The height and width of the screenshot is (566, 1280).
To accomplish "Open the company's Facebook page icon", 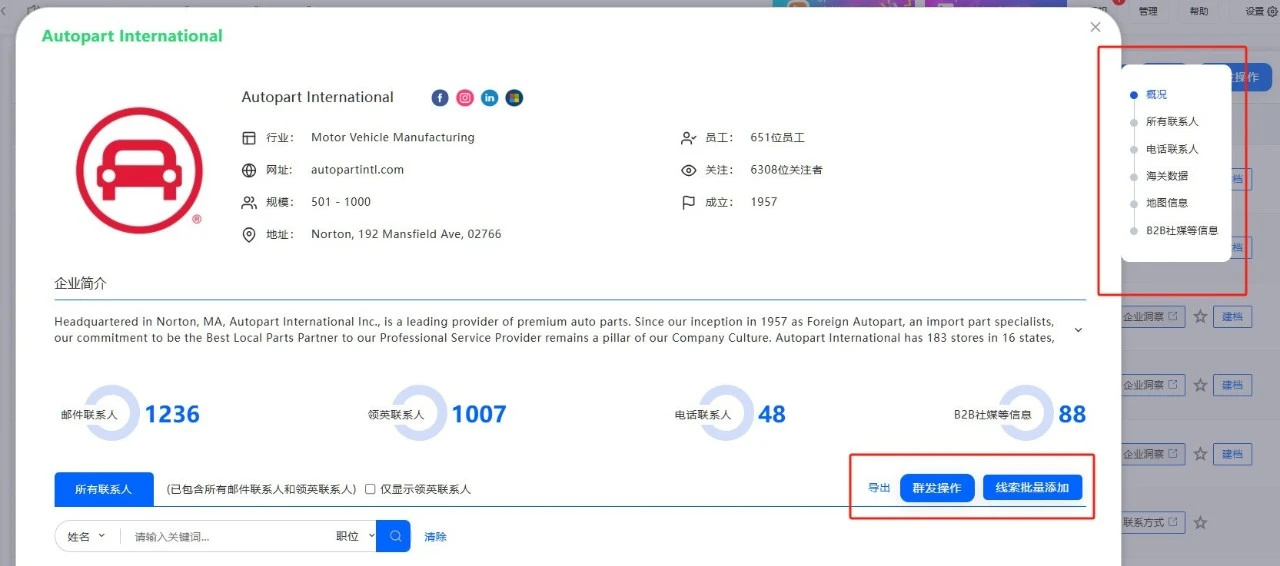I will click(440, 98).
